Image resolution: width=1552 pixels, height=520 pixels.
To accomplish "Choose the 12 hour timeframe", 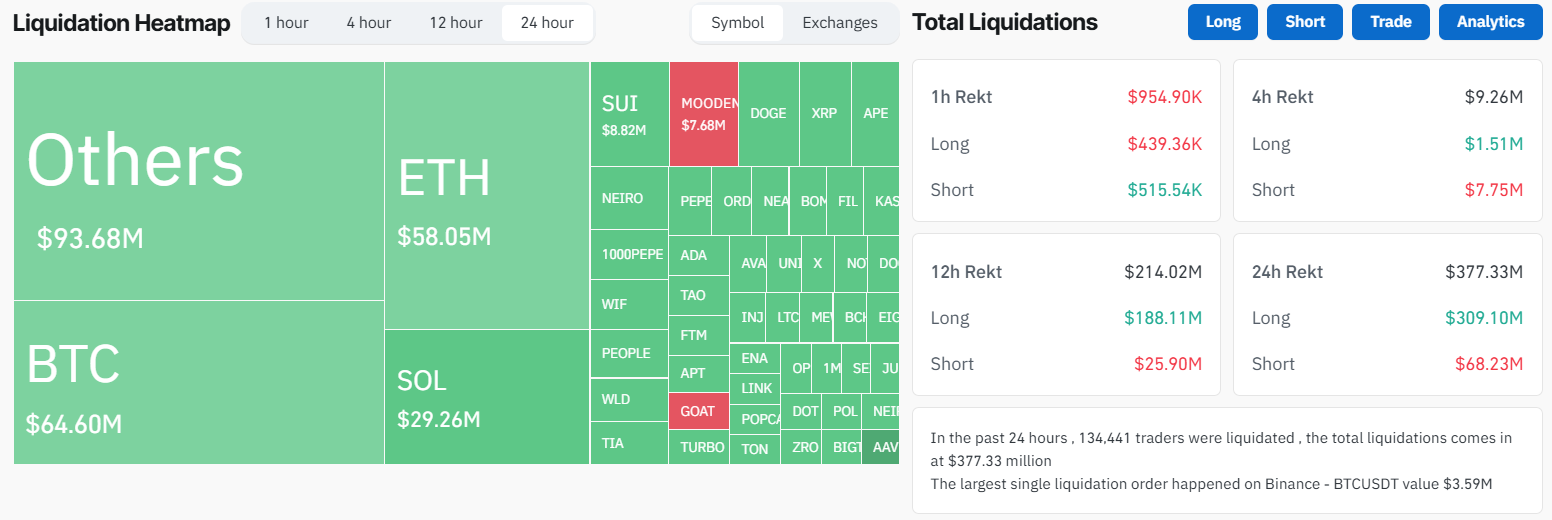I will (x=456, y=23).
